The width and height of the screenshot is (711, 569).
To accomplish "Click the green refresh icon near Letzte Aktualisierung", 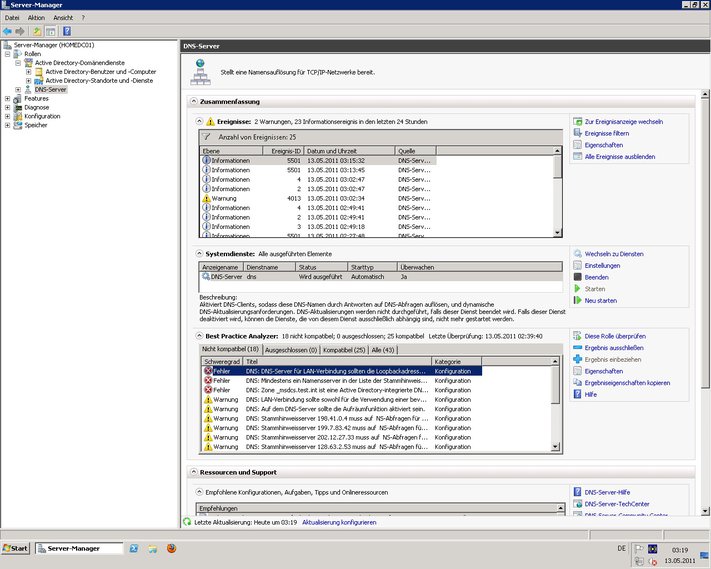I will (187, 522).
